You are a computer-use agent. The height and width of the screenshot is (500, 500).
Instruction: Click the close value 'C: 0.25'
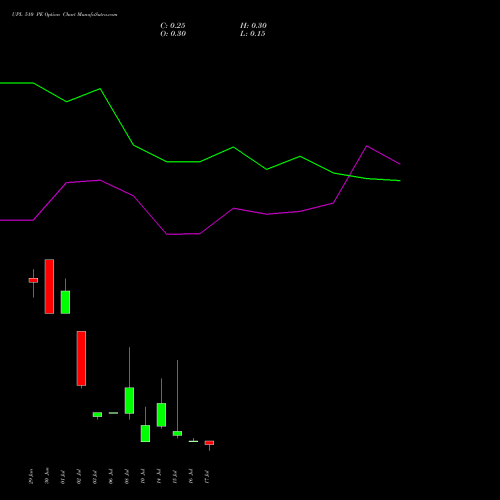click(x=173, y=26)
